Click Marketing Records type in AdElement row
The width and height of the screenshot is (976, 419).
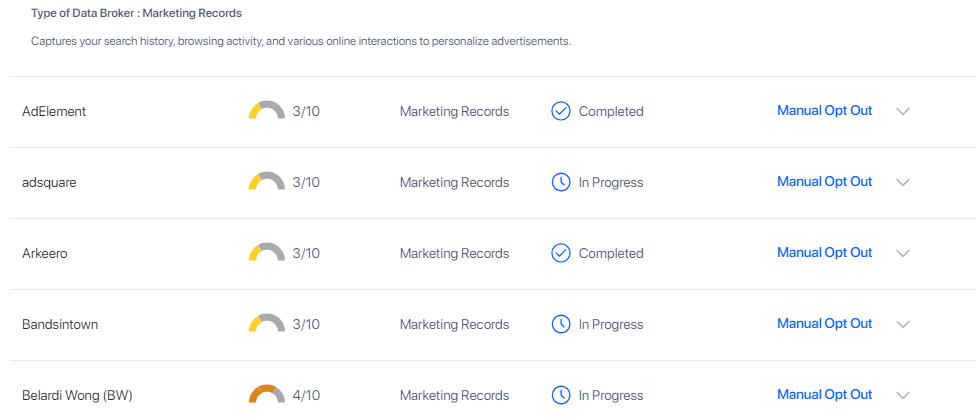pyautogui.click(x=454, y=111)
